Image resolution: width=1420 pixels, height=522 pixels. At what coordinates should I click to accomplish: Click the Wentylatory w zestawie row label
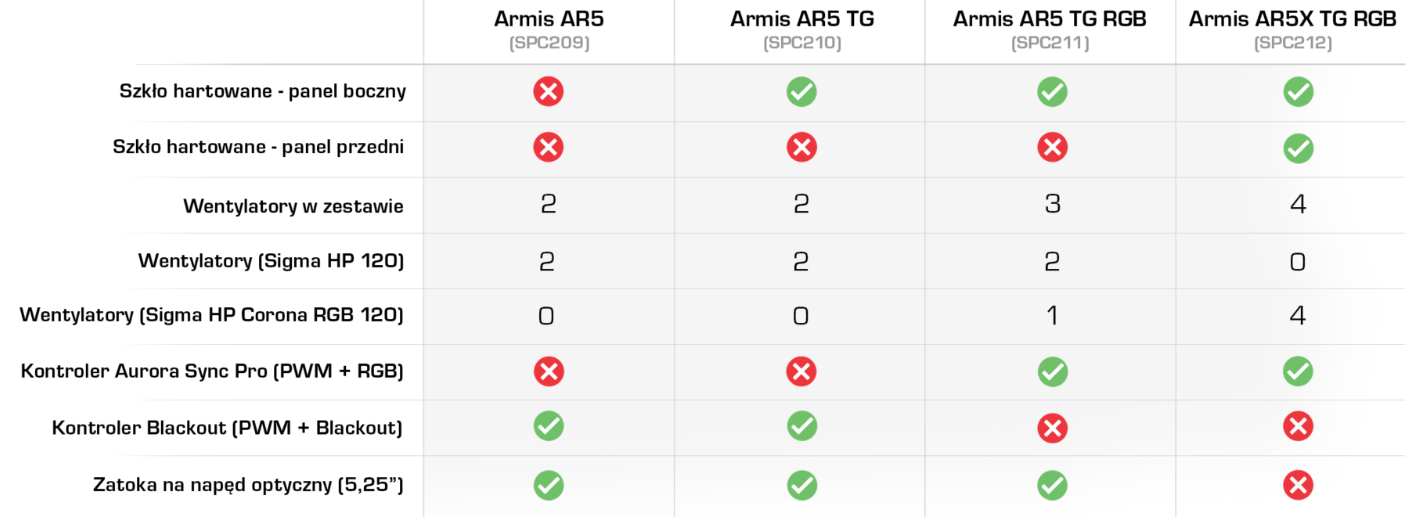[293, 206]
